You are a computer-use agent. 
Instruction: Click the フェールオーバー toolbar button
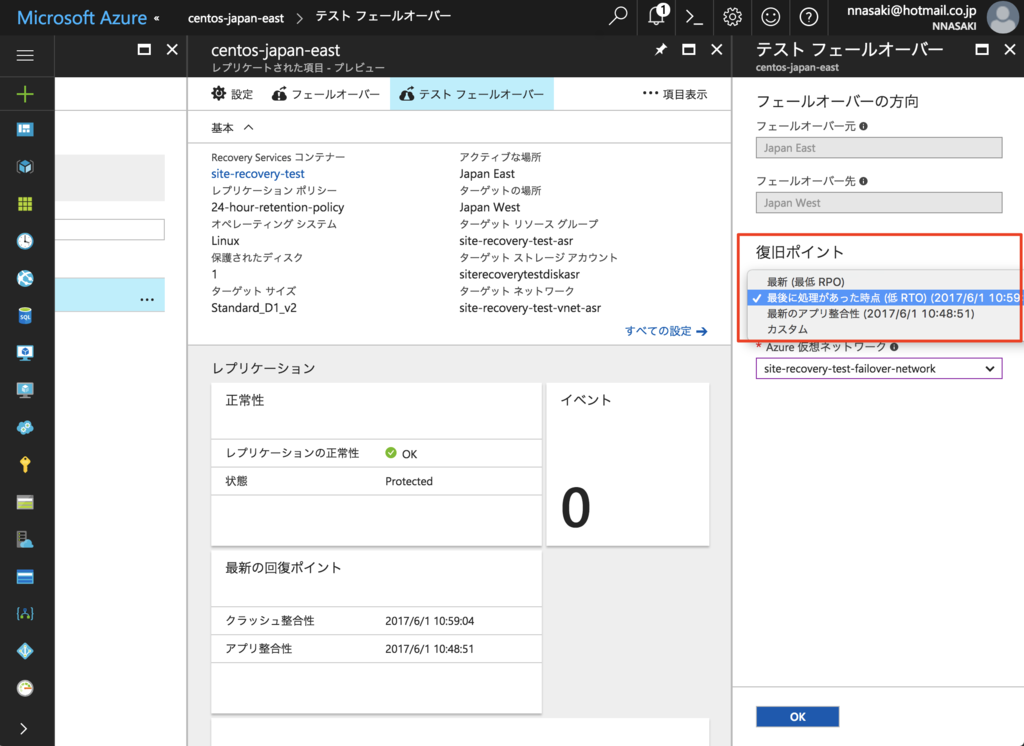[325, 94]
